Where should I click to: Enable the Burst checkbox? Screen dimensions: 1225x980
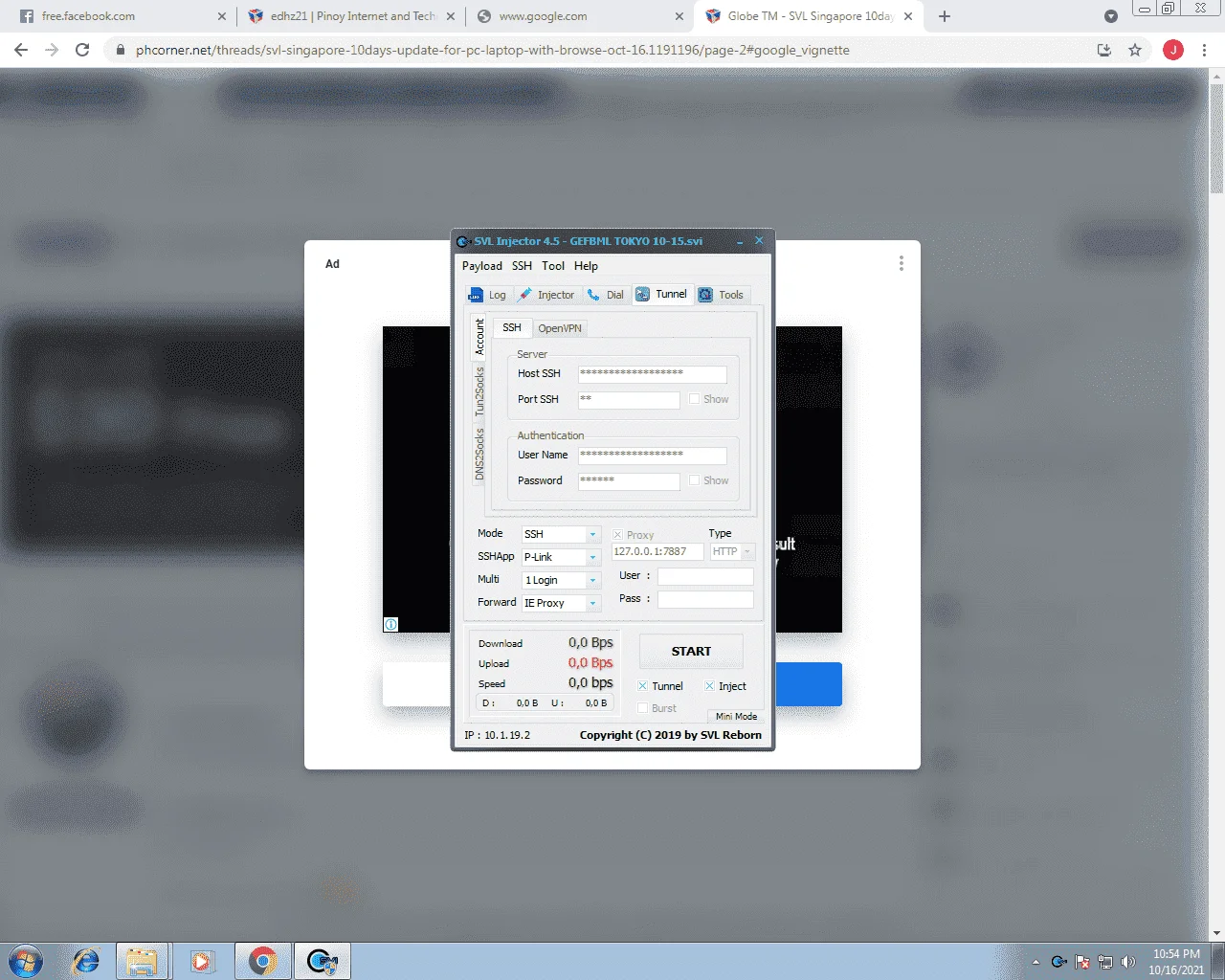coord(642,708)
